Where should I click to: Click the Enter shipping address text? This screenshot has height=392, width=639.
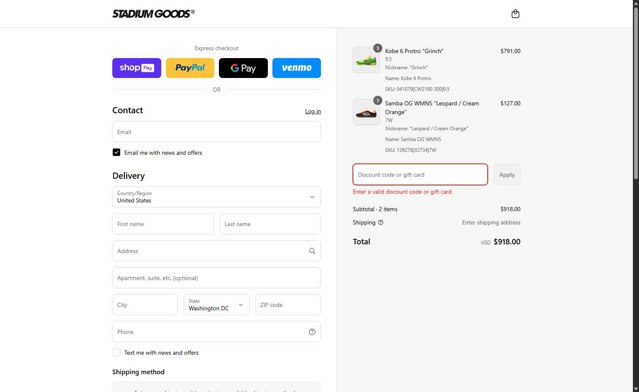click(491, 222)
